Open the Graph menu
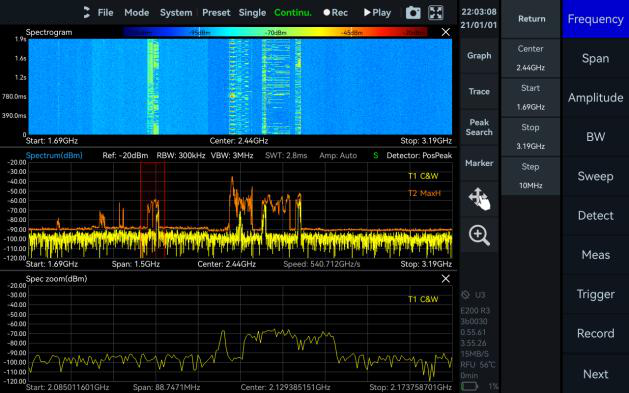 (x=479, y=56)
